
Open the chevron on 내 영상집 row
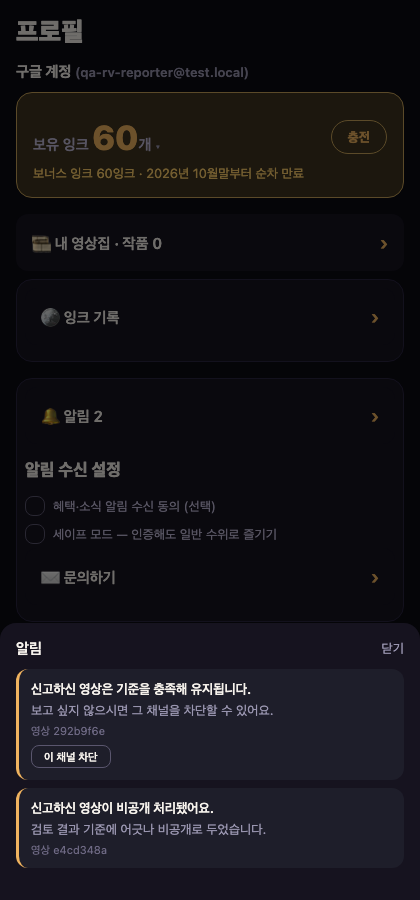click(x=384, y=245)
